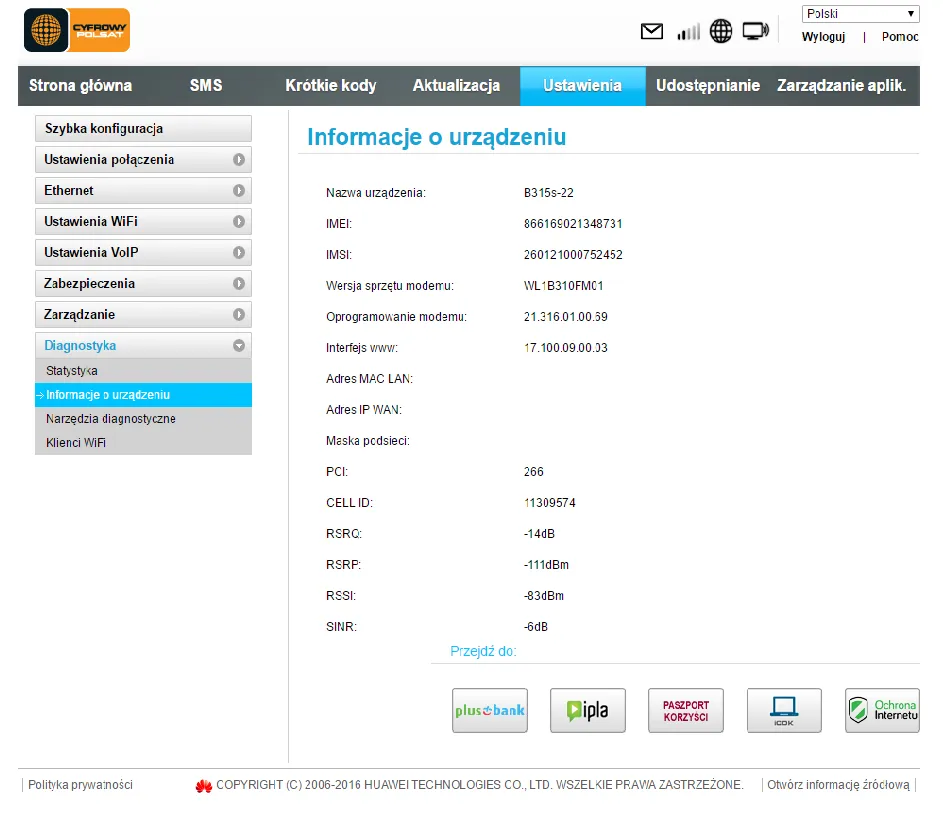The height and width of the screenshot is (814, 943).
Task: Click the RSRQ value -14dB
Action: click(x=539, y=534)
